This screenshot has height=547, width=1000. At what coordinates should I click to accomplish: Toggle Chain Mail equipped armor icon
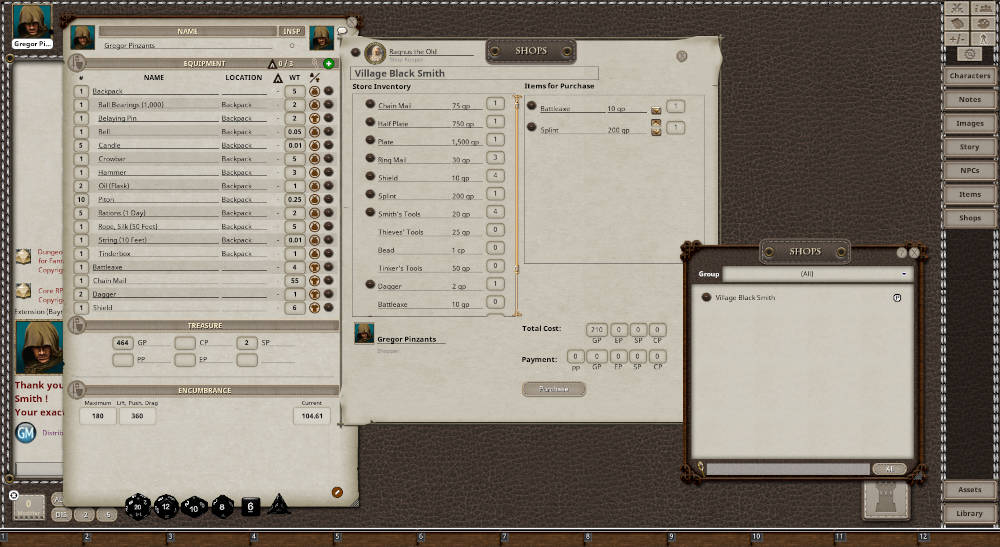(x=314, y=281)
